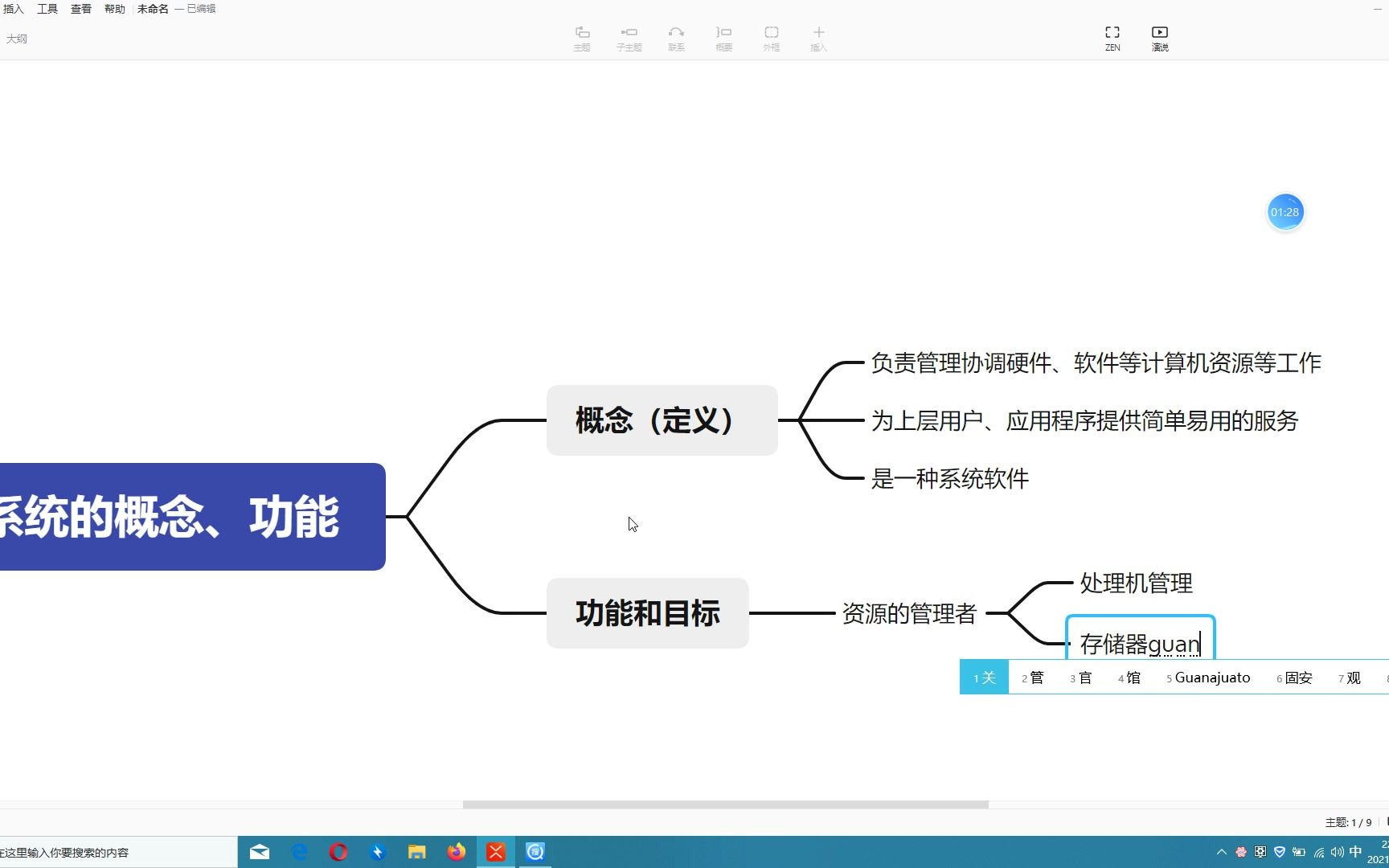The image size is (1389, 868).
Task: Click the 01:28 timer indicator
Action: [x=1285, y=212]
